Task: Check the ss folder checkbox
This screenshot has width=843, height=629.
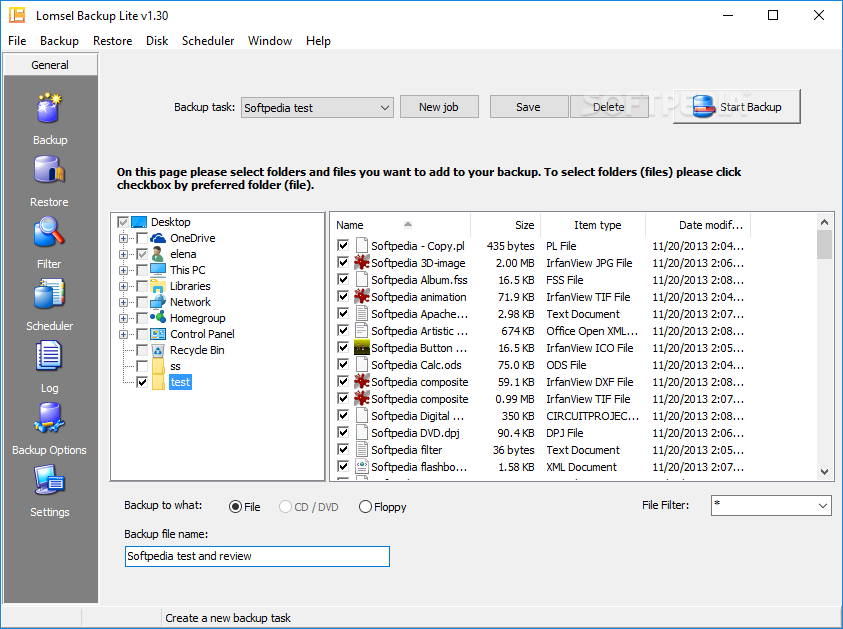Action: 142,366
